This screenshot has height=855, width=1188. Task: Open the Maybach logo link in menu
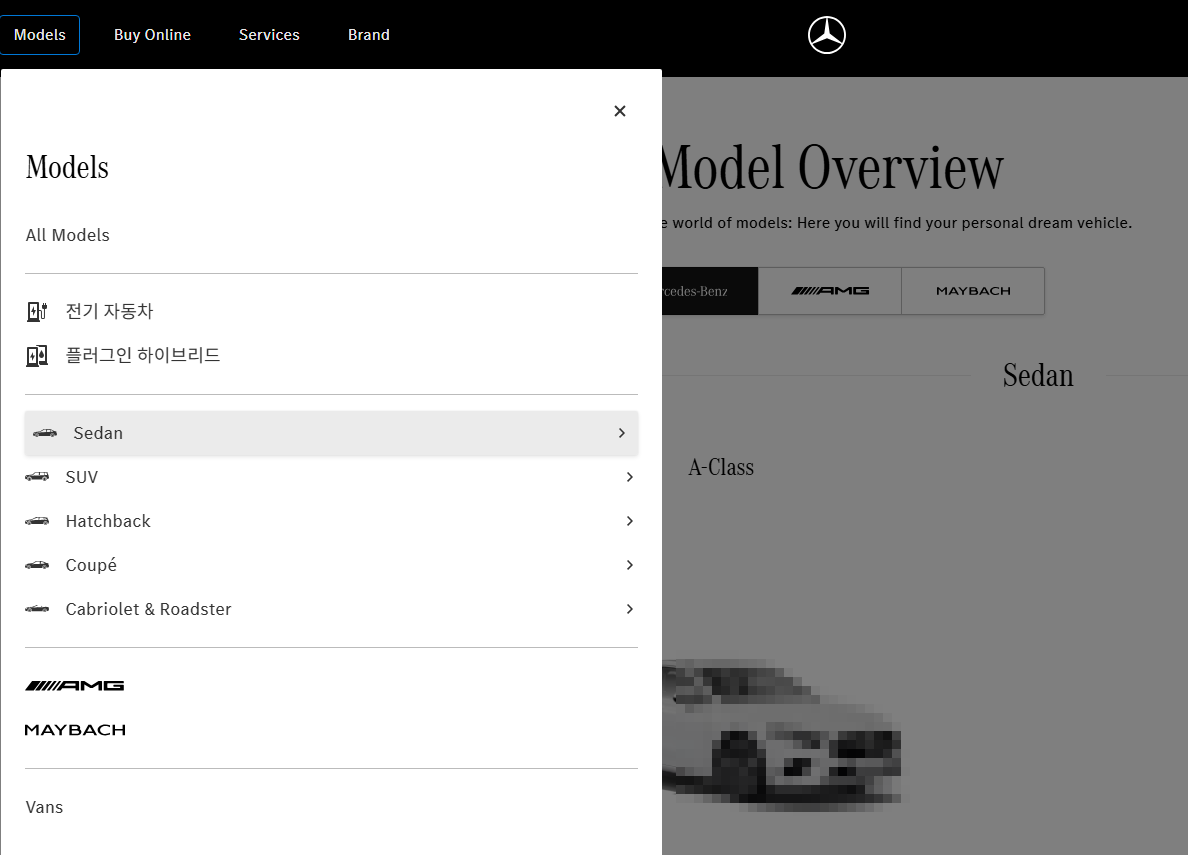pyautogui.click(x=75, y=730)
